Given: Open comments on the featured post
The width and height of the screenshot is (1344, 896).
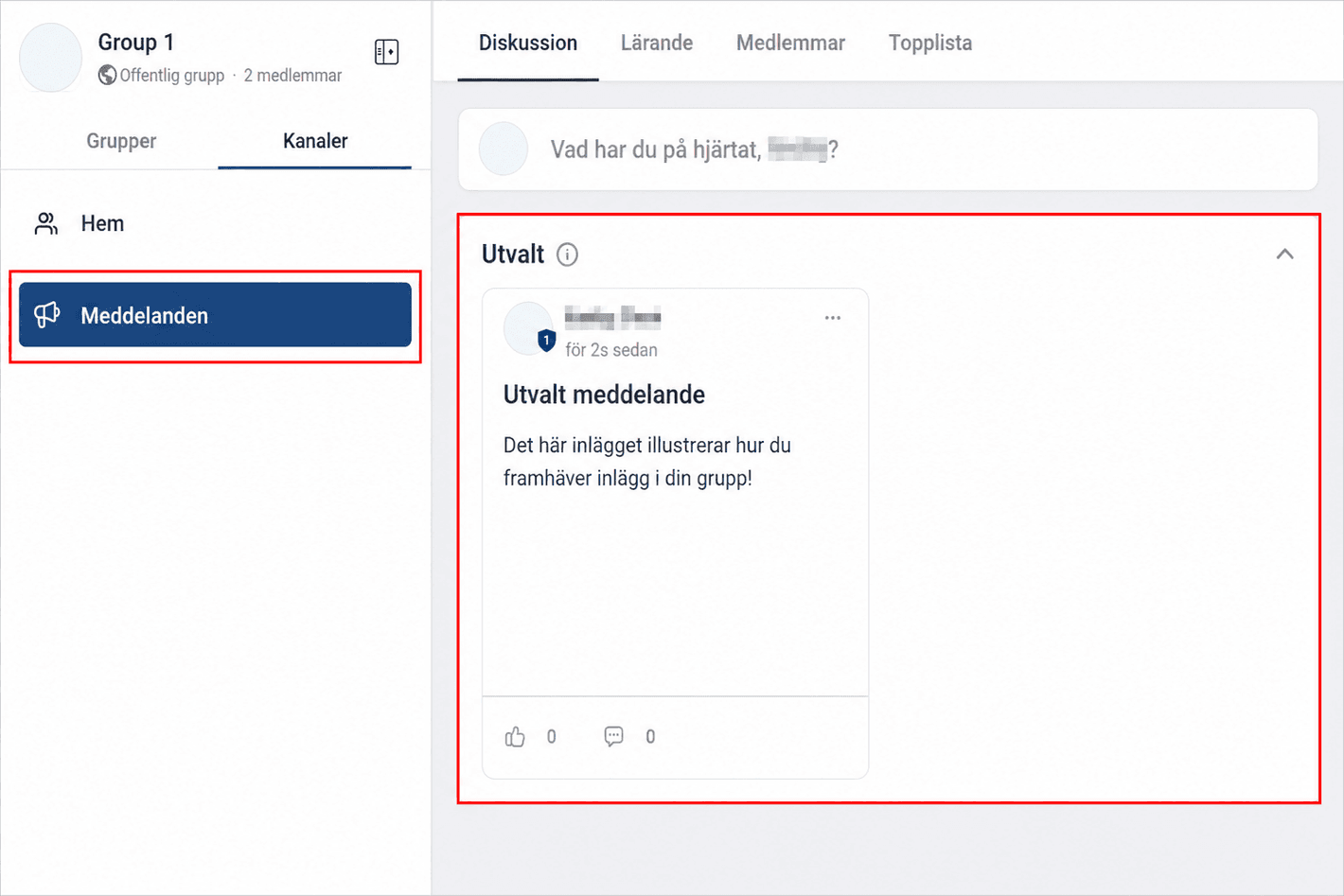Looking at the screenshot, I should [x=613, y=736].
